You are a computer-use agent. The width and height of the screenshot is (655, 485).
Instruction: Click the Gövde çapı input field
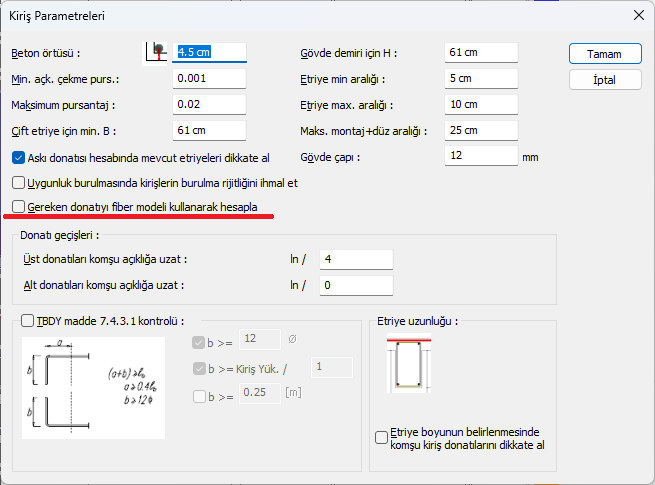[481, 156]
